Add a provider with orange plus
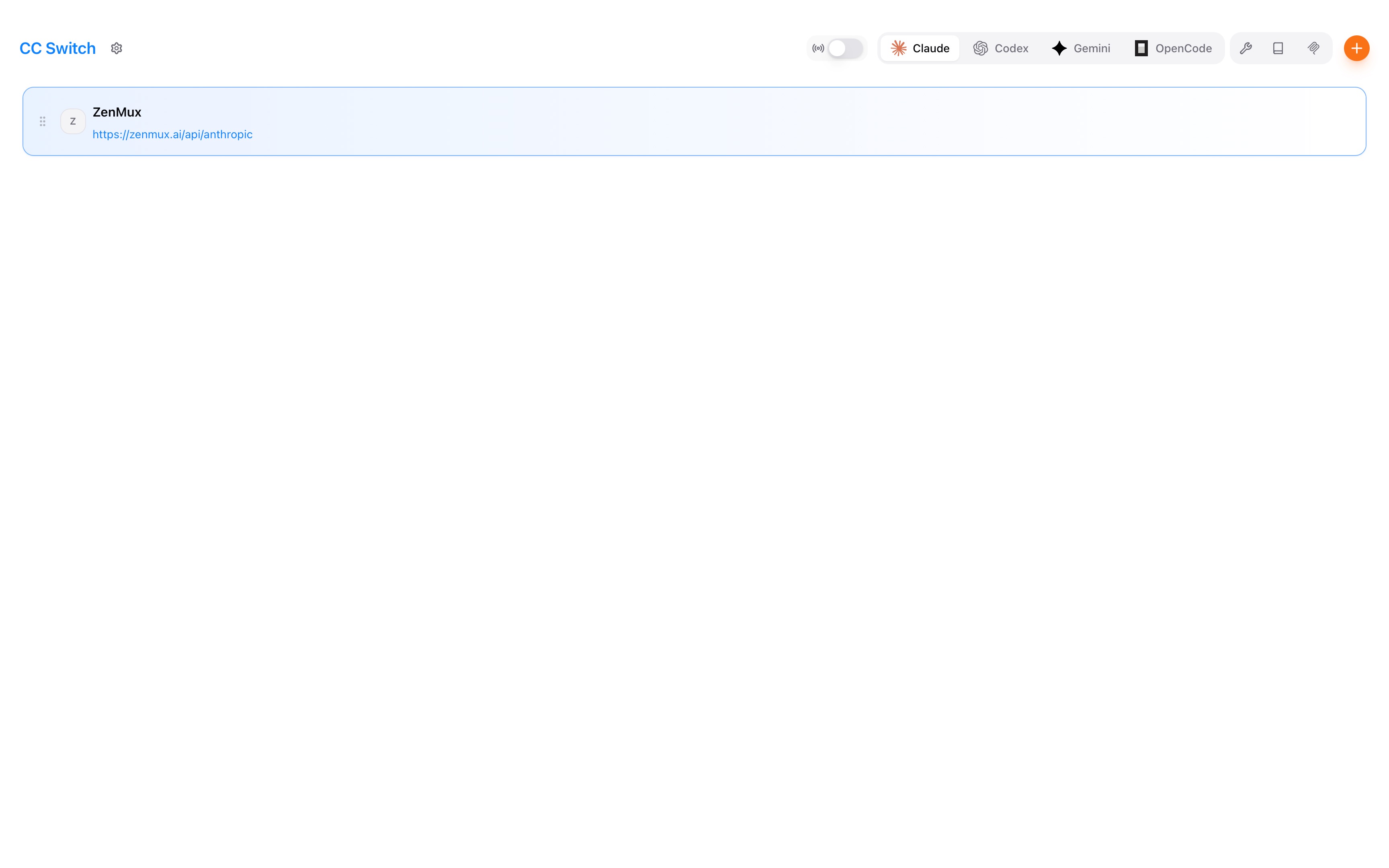This screenshot has height=868, width=1389. [1356, 48]
